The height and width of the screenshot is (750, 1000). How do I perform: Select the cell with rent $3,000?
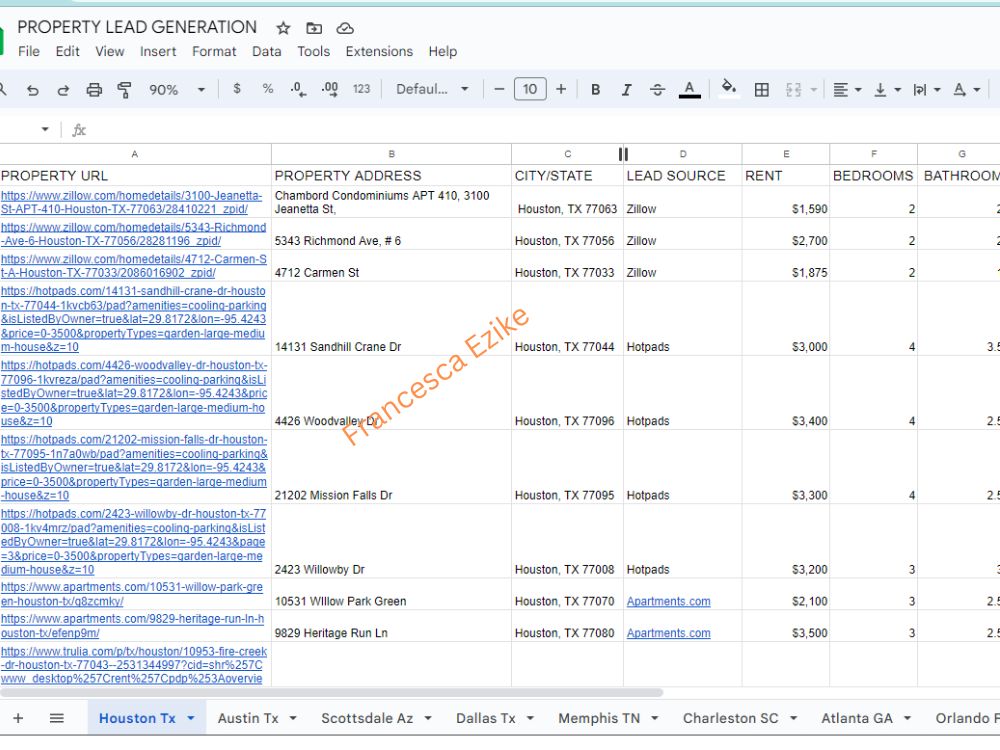pyautogui.click(x=786, y=318)
